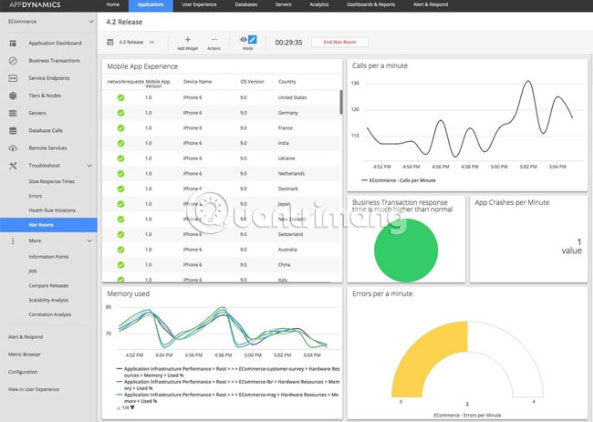Click the Add Widget plus icon

188,39
